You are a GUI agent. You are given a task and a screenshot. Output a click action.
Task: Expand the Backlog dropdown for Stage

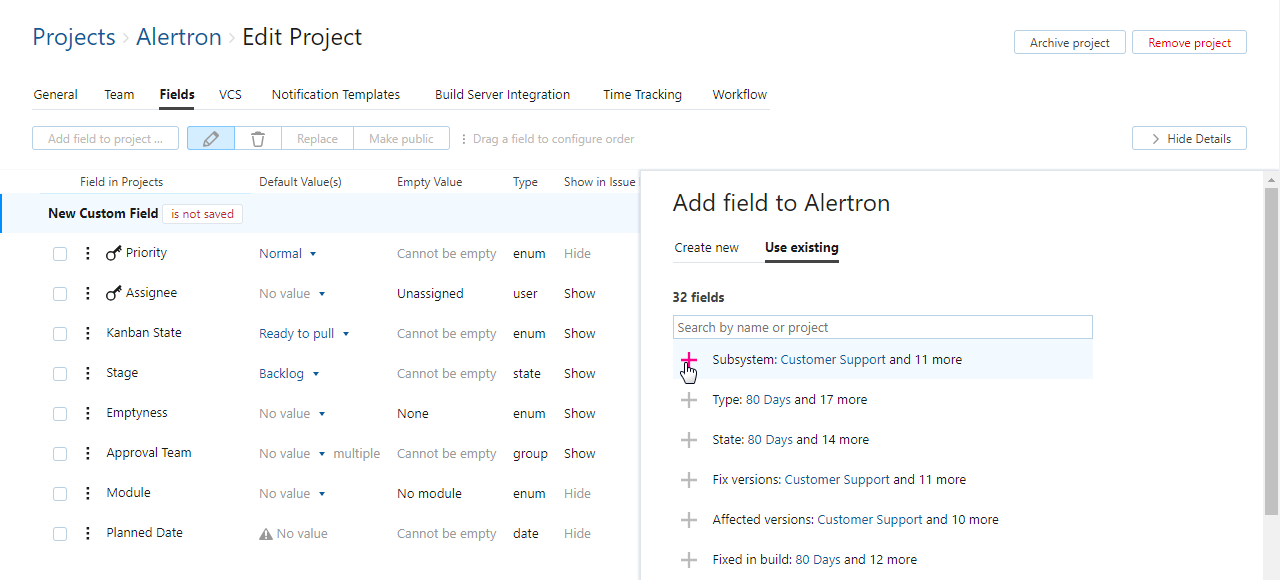[x=289, y=373]
